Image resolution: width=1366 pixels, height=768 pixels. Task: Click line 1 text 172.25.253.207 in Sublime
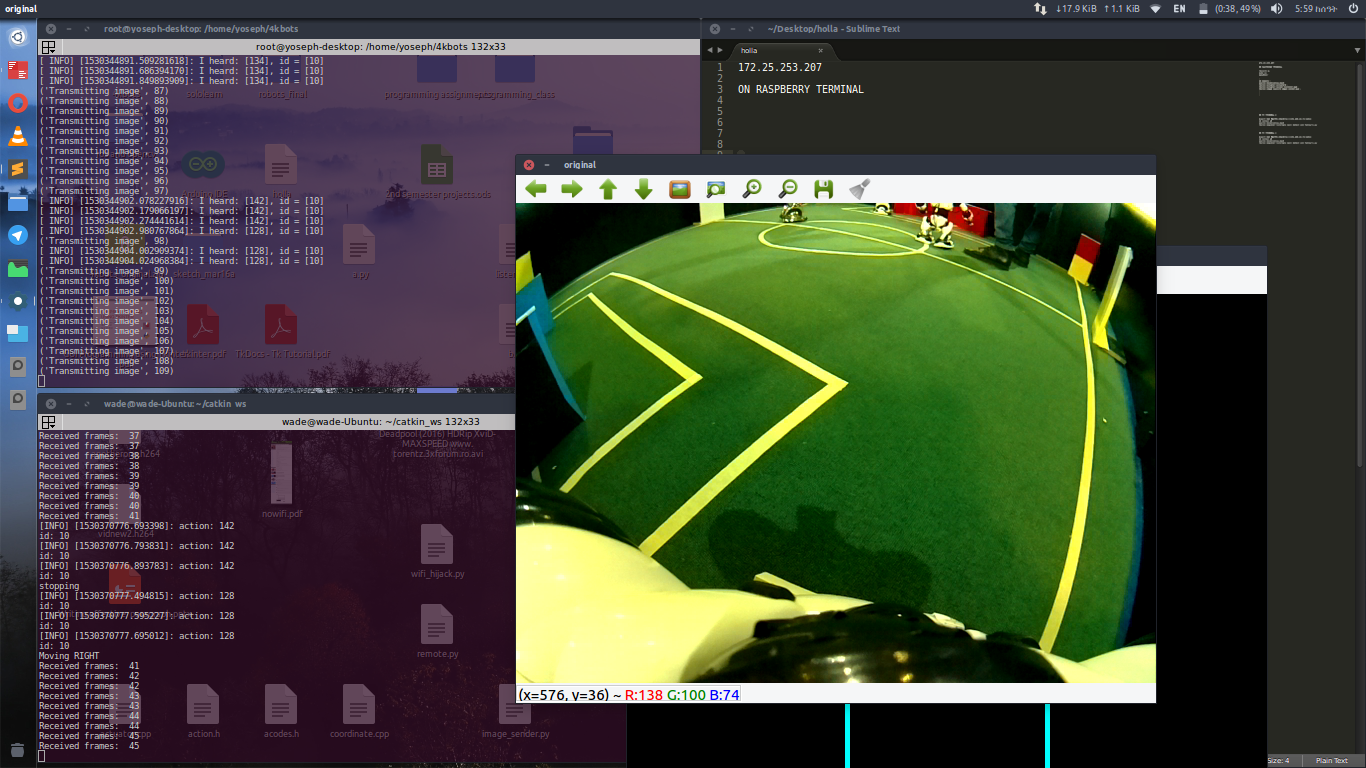coord(780,67)
